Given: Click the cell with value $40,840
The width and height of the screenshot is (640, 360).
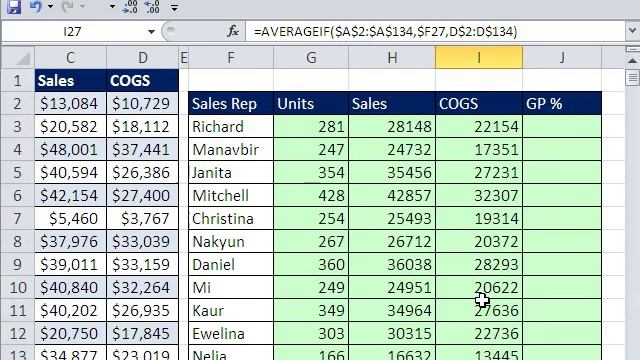Looking at the screenshot, I should [70, 287].
